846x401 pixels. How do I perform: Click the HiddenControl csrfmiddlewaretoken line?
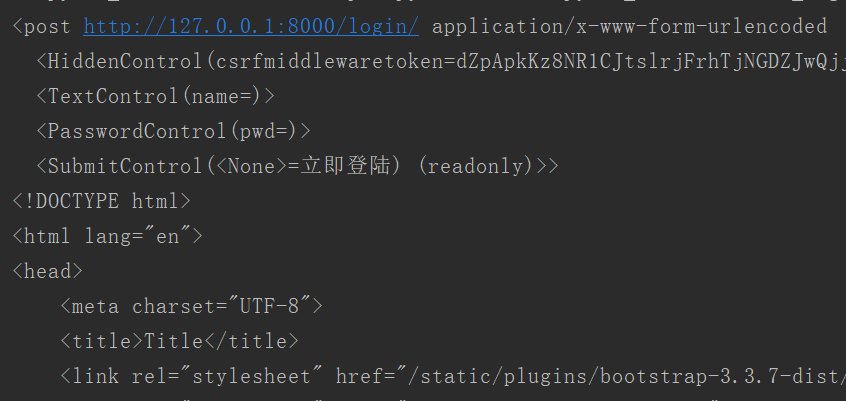(x=441, y=62)
